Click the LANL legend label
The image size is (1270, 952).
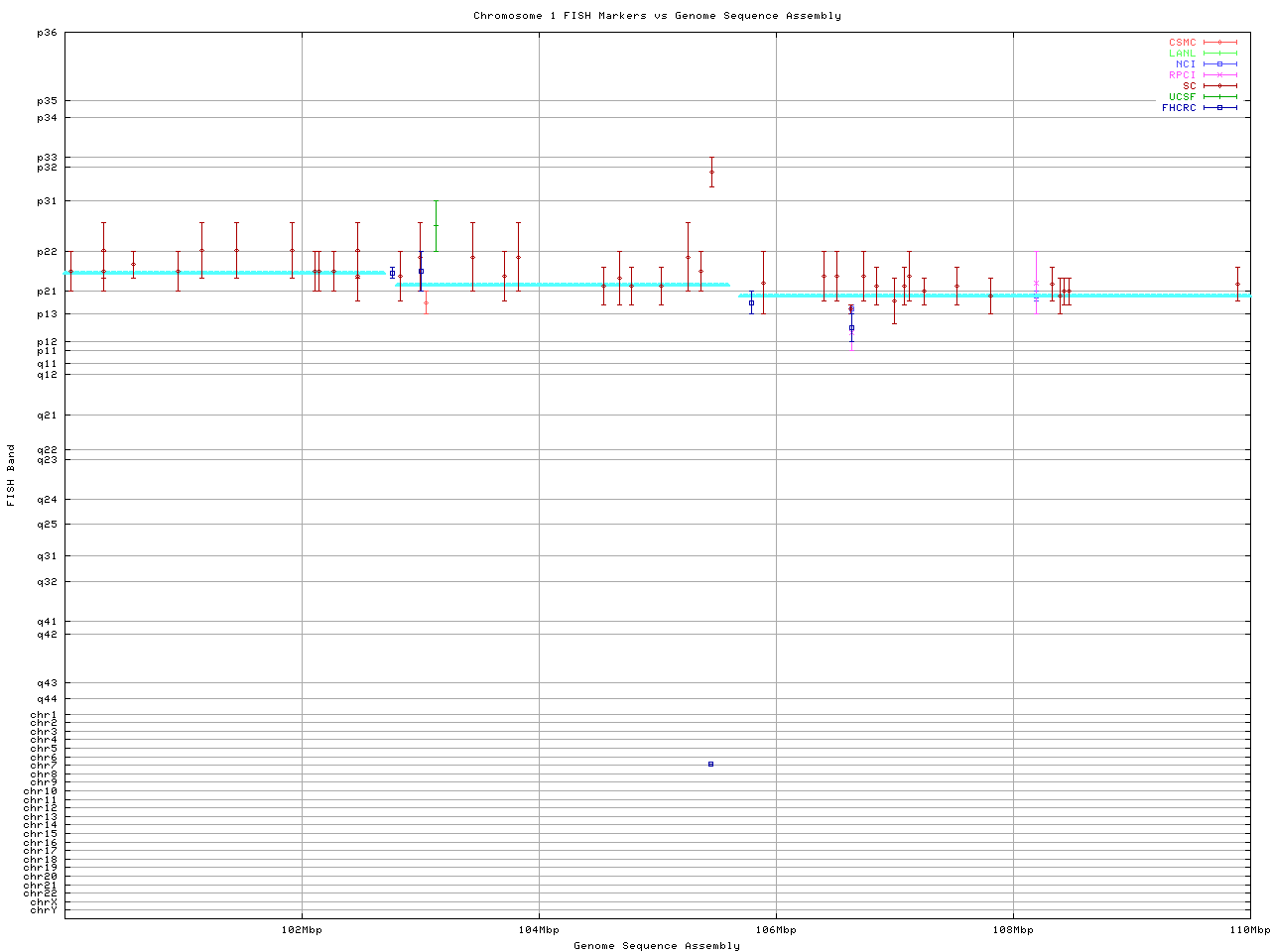1182,54
